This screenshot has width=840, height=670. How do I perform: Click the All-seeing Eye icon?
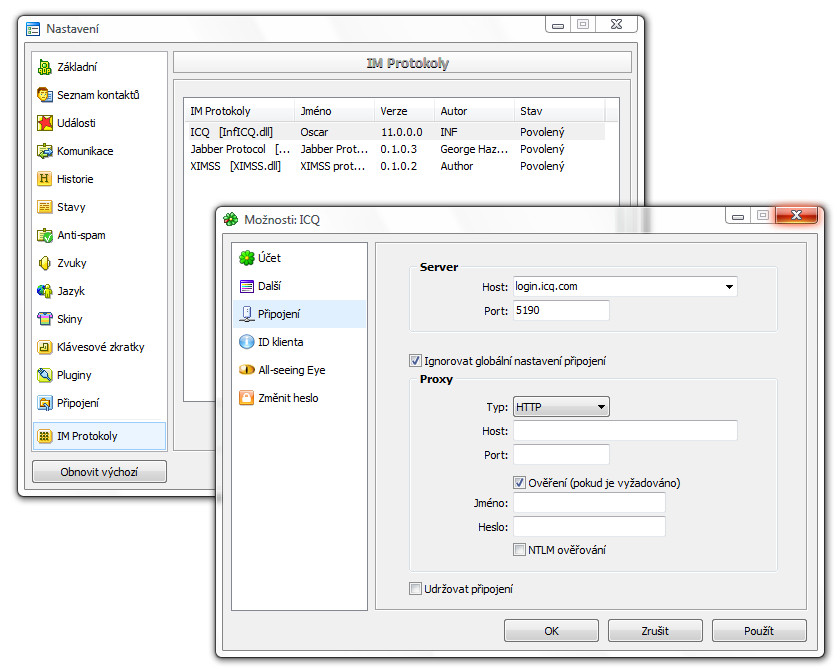click(x=246, y=370)
